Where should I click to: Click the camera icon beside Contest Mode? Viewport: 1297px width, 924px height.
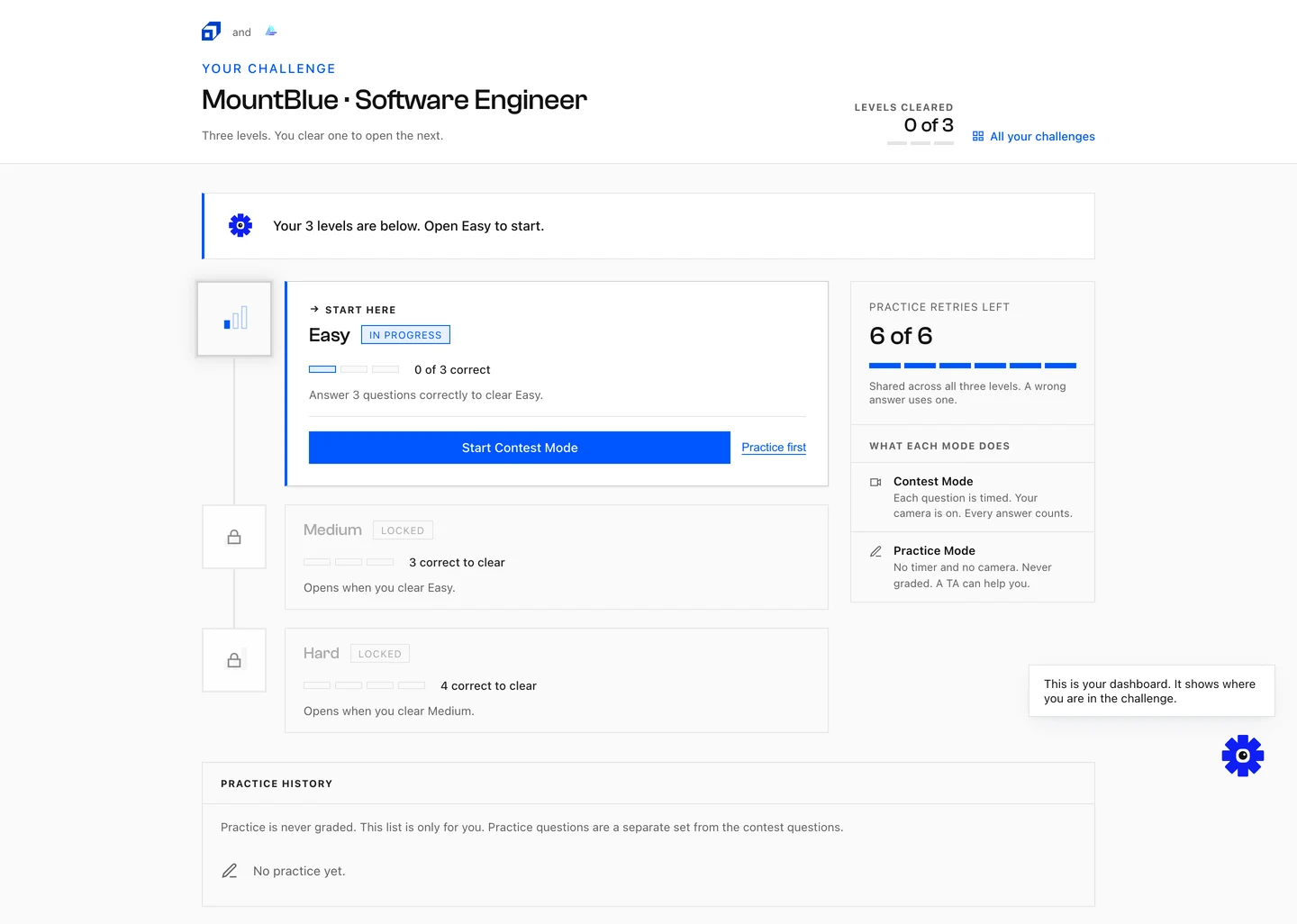[875, 483]
